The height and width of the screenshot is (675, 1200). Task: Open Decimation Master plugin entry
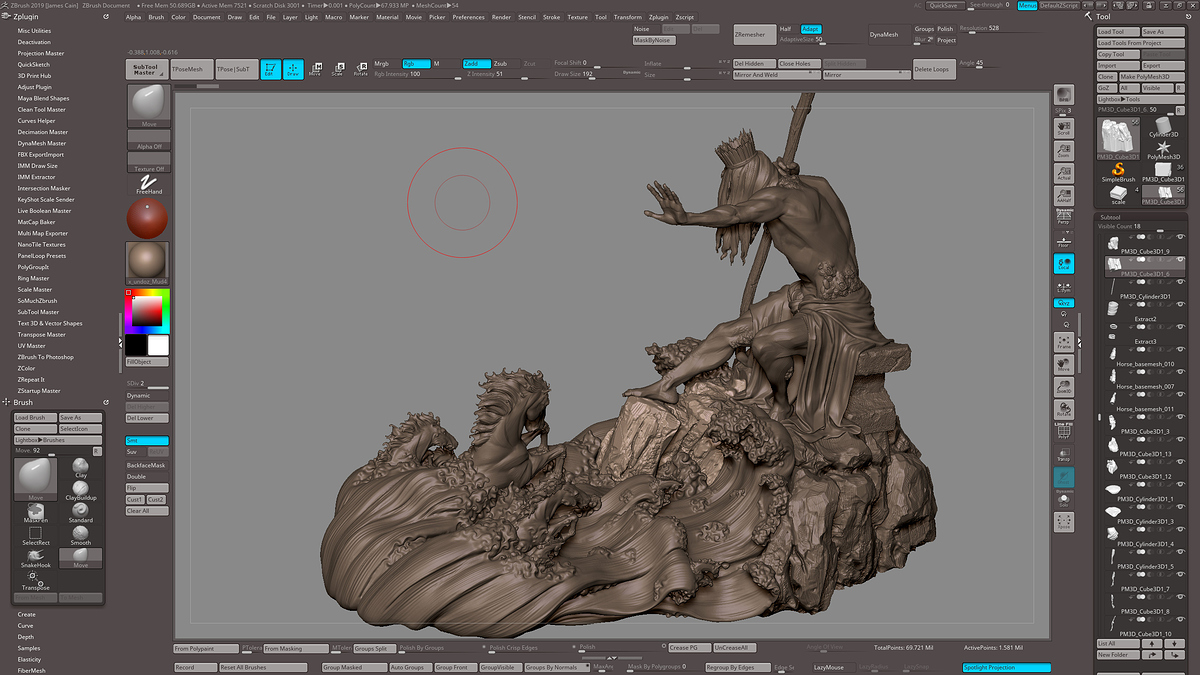pyautogui.click(x=42, y=132)
